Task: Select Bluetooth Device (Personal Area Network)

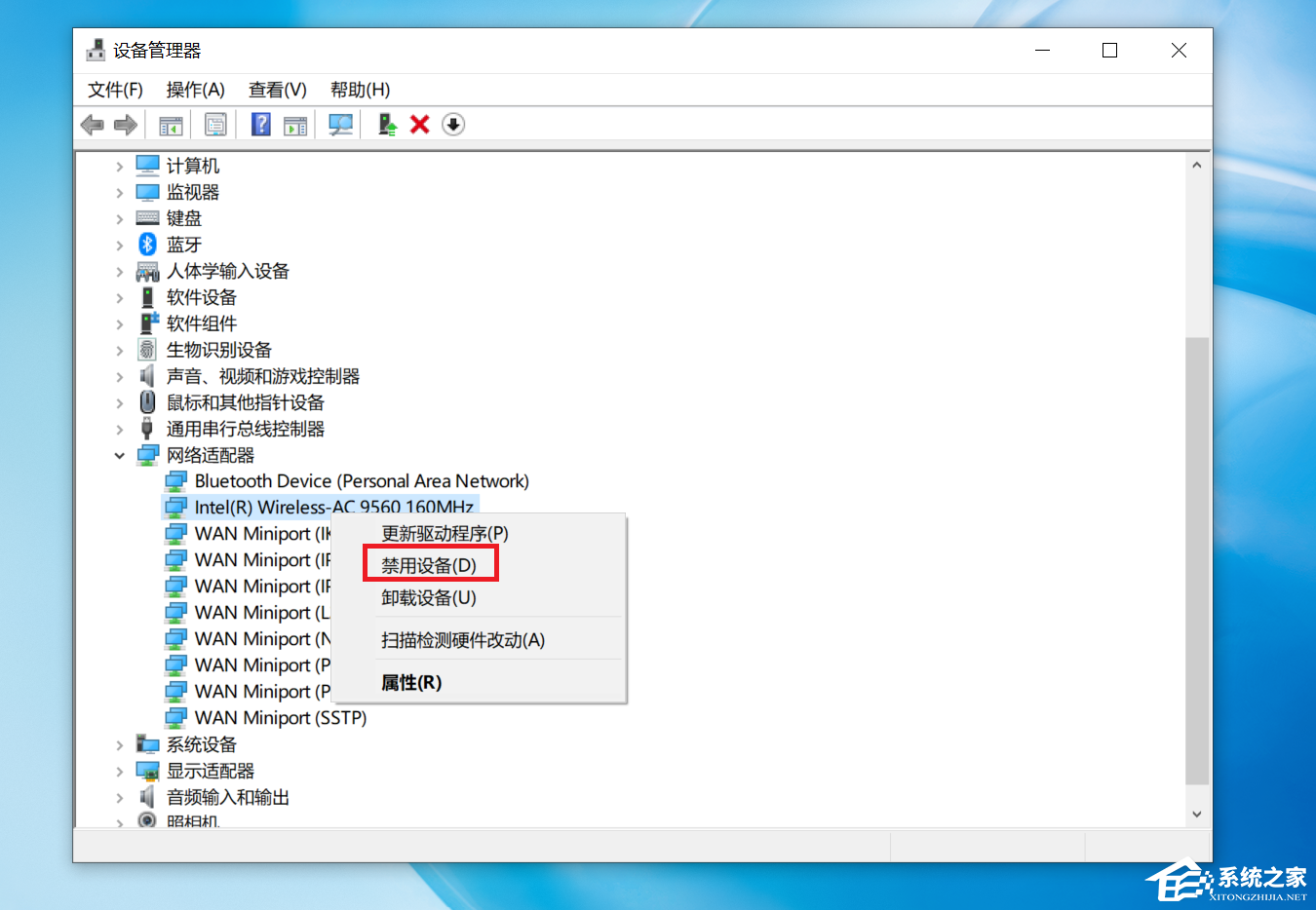Action: [362, 480]
